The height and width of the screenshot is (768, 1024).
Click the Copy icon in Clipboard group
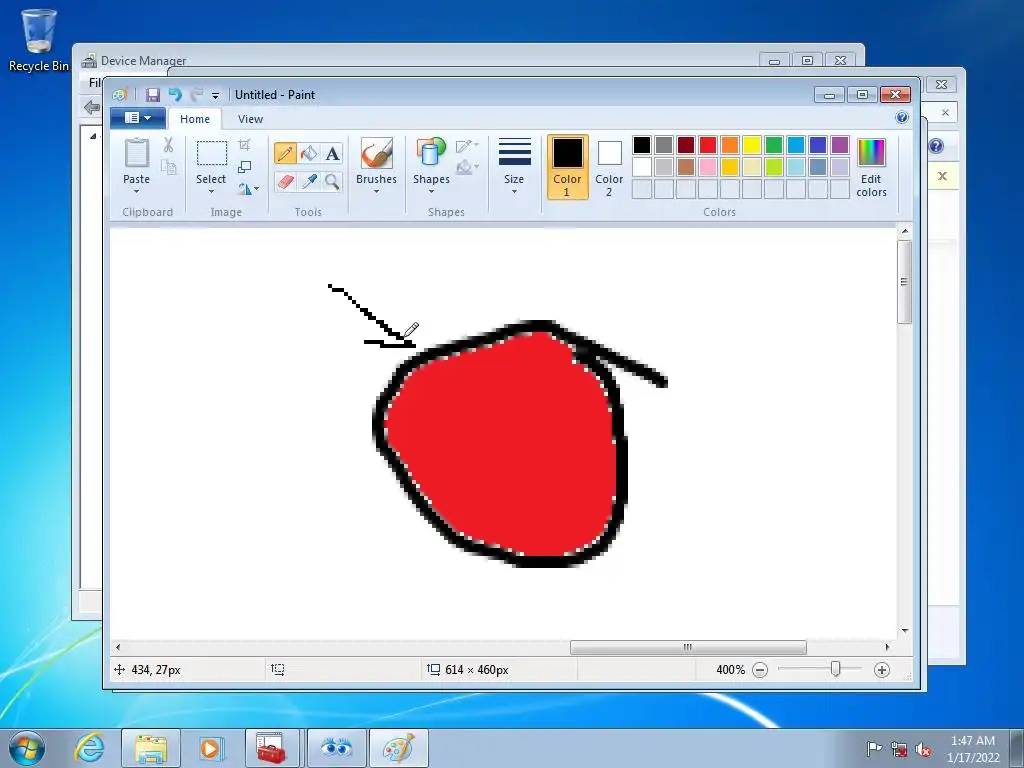(168, 168)
